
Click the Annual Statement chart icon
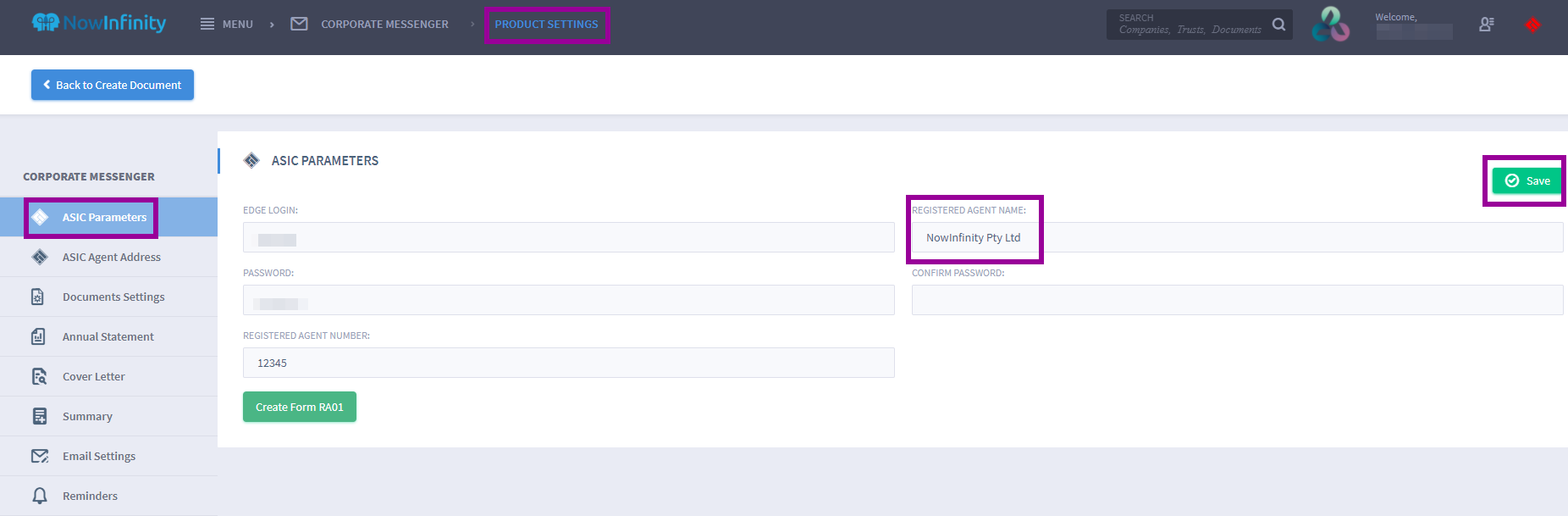click(38, 336)
